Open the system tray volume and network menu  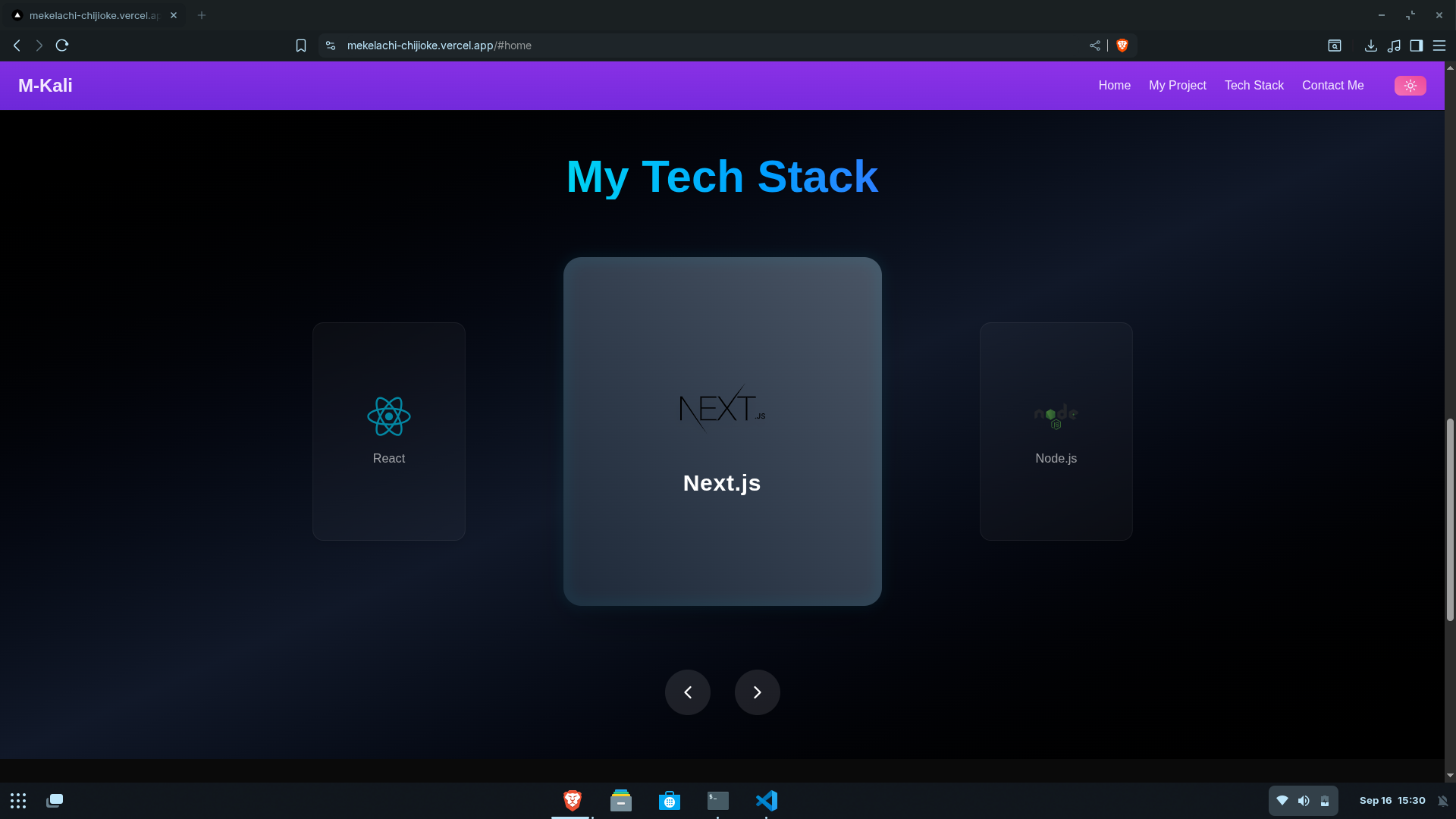pyautogui.click(x=1303, y=801)
